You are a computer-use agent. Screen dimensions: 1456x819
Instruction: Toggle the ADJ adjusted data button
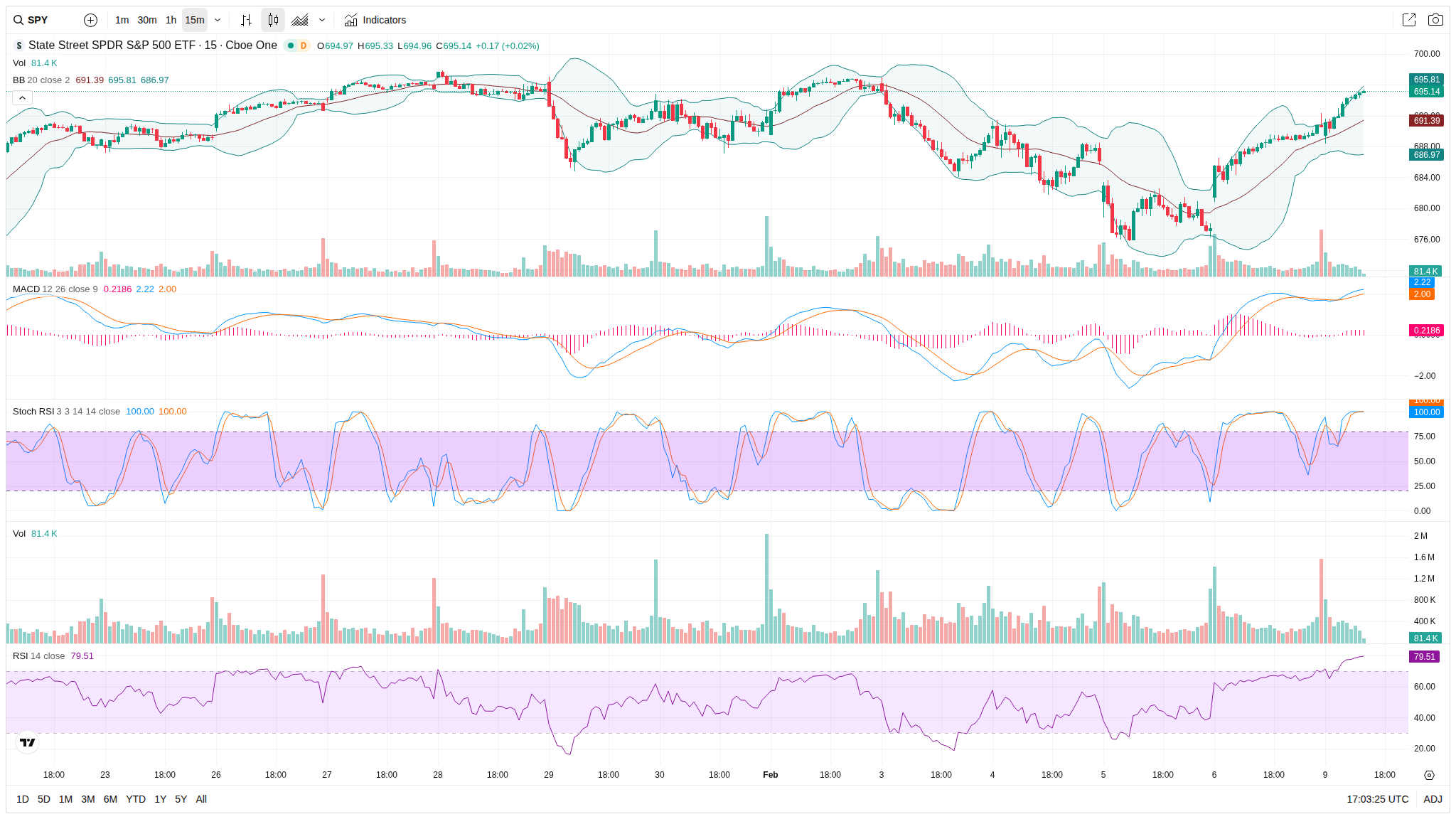tap(1433, 799)
